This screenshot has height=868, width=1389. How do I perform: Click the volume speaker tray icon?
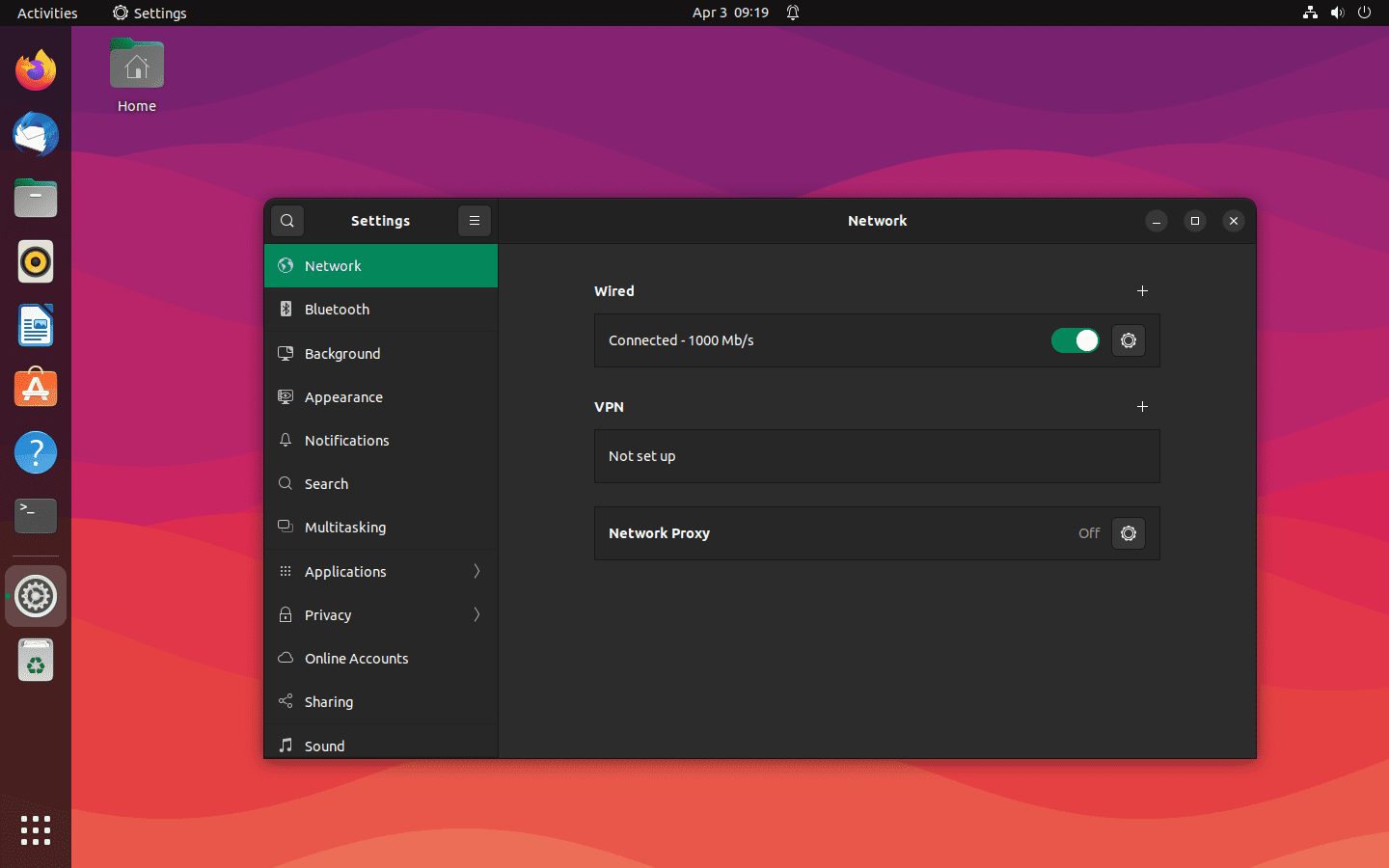coord(1337,13)
